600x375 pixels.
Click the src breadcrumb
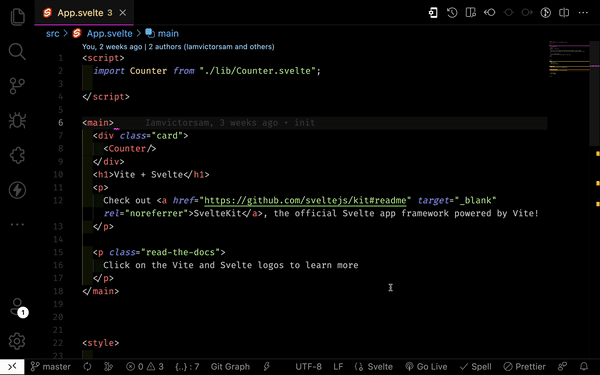coord(52,34)
